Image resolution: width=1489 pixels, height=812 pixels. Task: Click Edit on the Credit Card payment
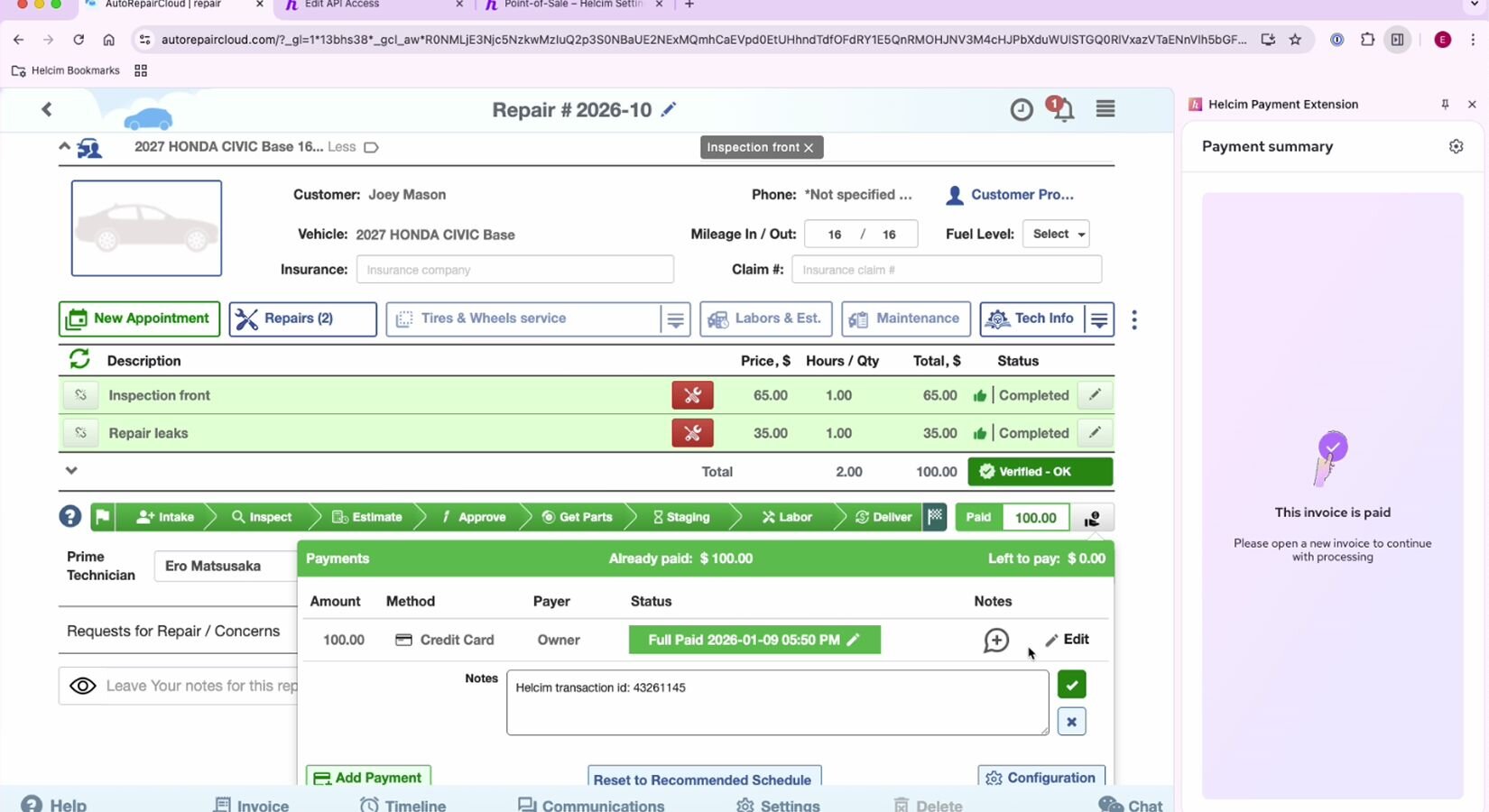[x=1067, y=639]
